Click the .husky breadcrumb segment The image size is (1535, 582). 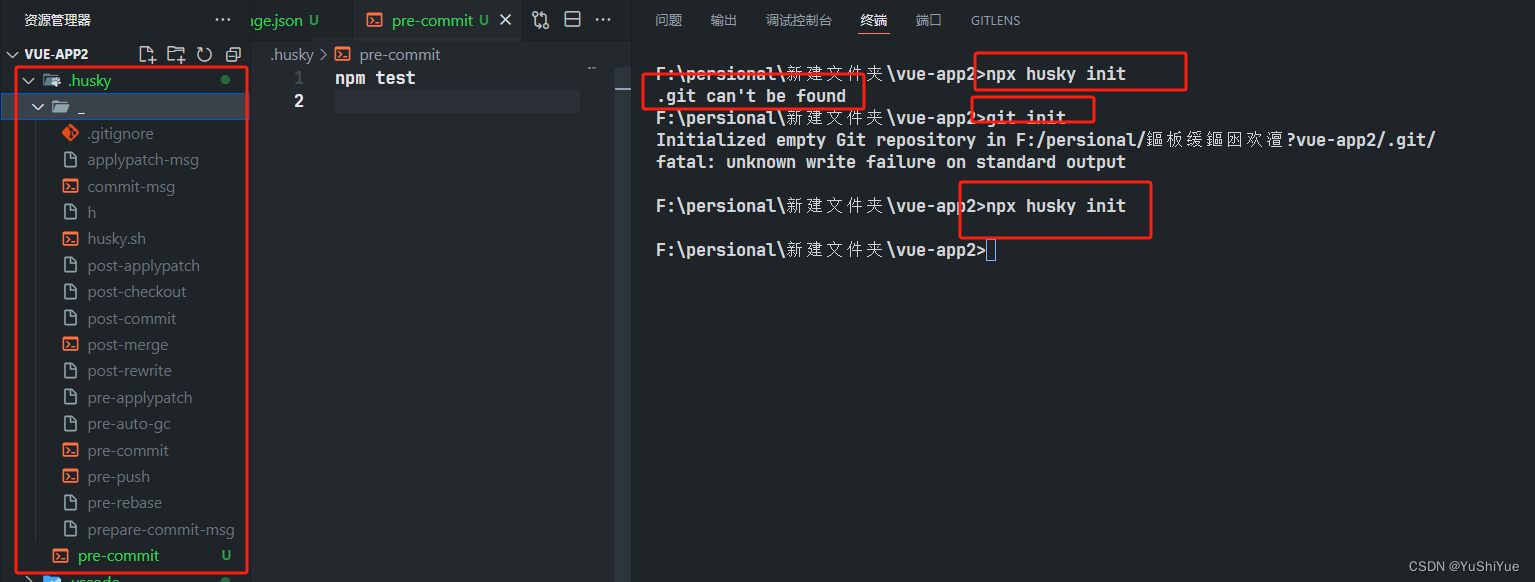pos(292,55)
